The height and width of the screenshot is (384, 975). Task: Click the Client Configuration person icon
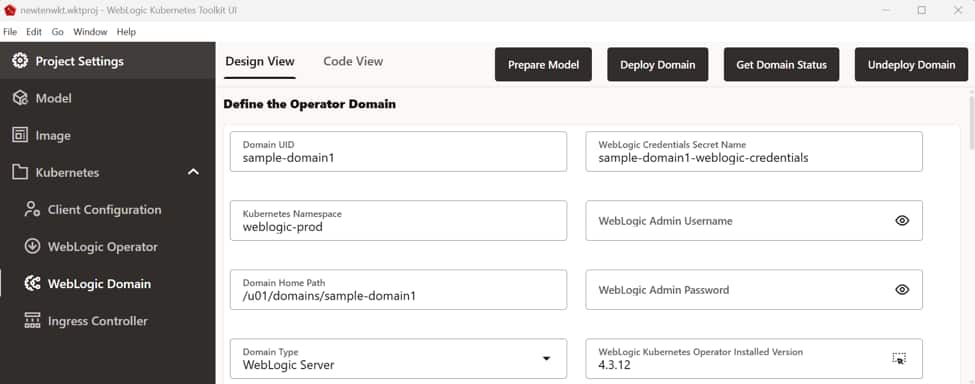coord(32,209)
